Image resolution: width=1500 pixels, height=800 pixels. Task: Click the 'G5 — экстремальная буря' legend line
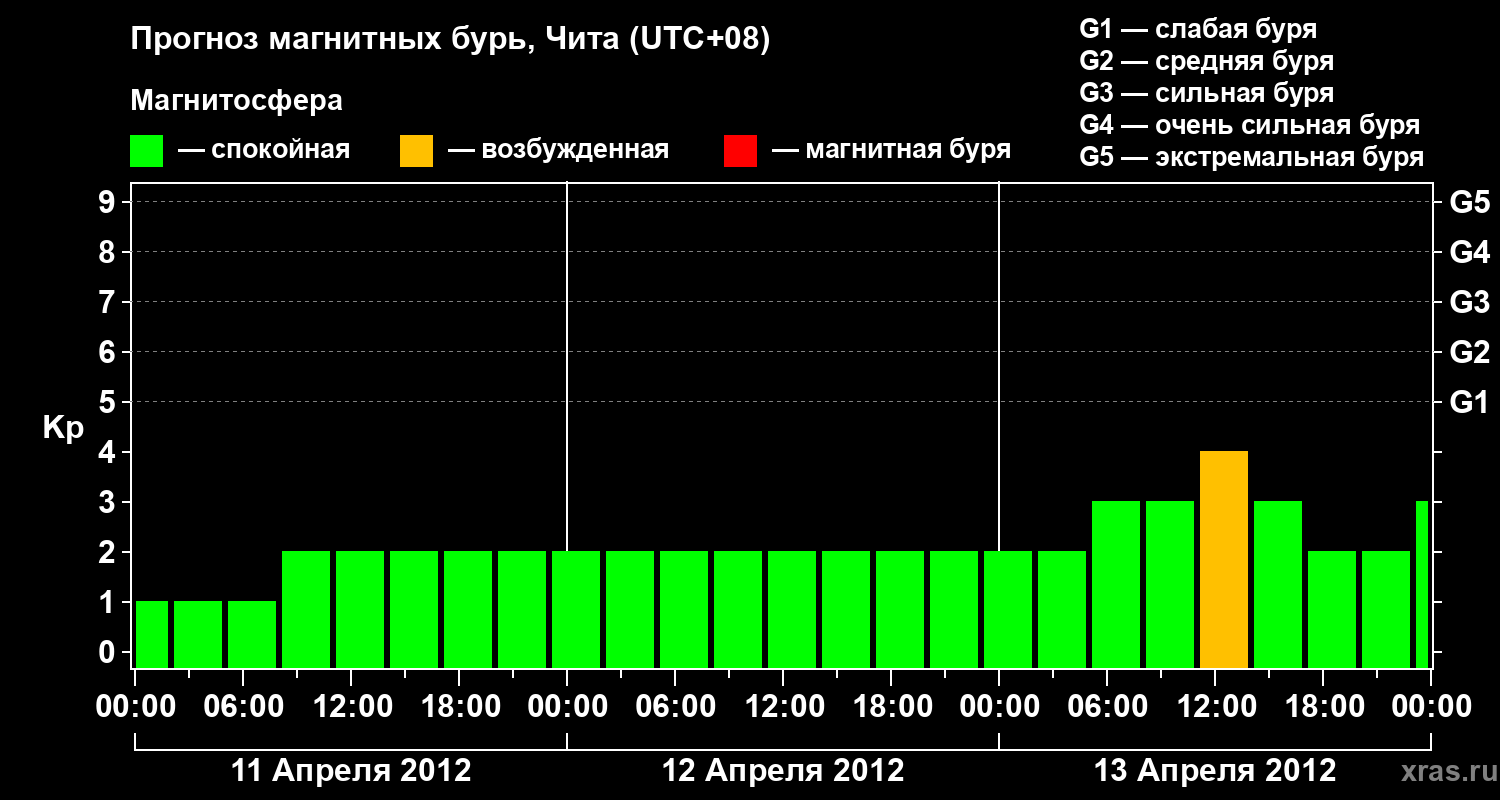[x=1252, y=157]
